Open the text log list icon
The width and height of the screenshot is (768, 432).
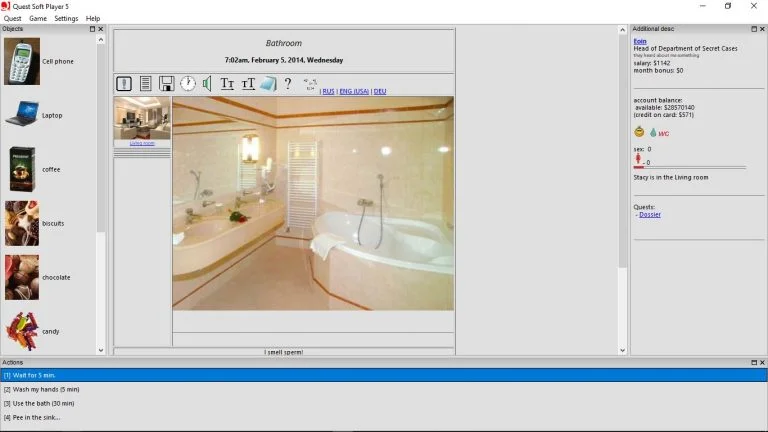click(x=145, y=84)
